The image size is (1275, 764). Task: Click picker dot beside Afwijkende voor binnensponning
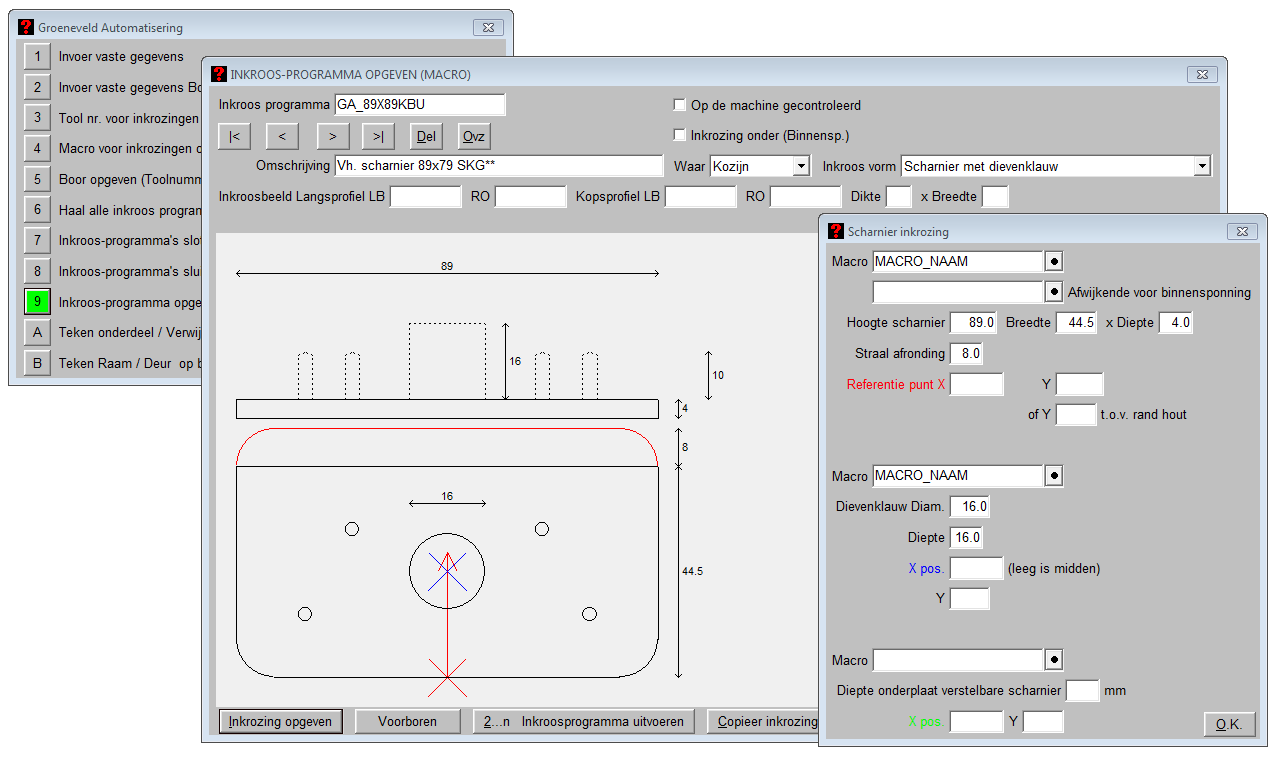click(x=1054, y=292)
